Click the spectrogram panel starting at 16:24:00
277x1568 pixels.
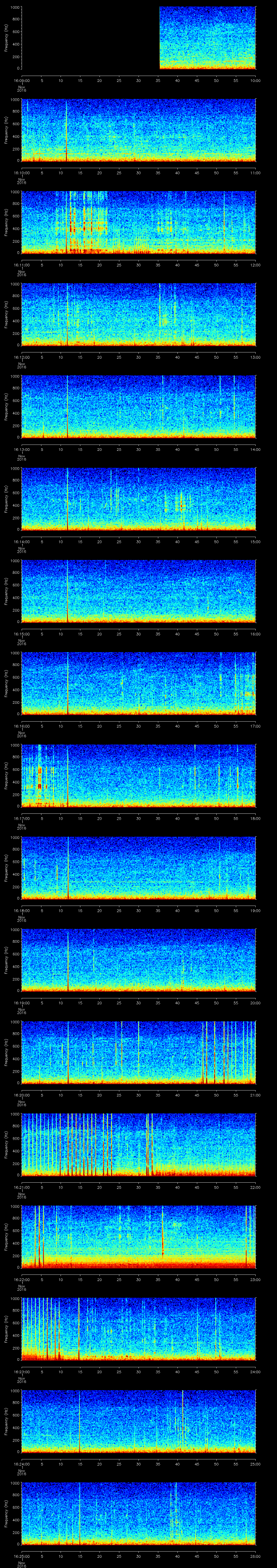(x=139, y=1421)
